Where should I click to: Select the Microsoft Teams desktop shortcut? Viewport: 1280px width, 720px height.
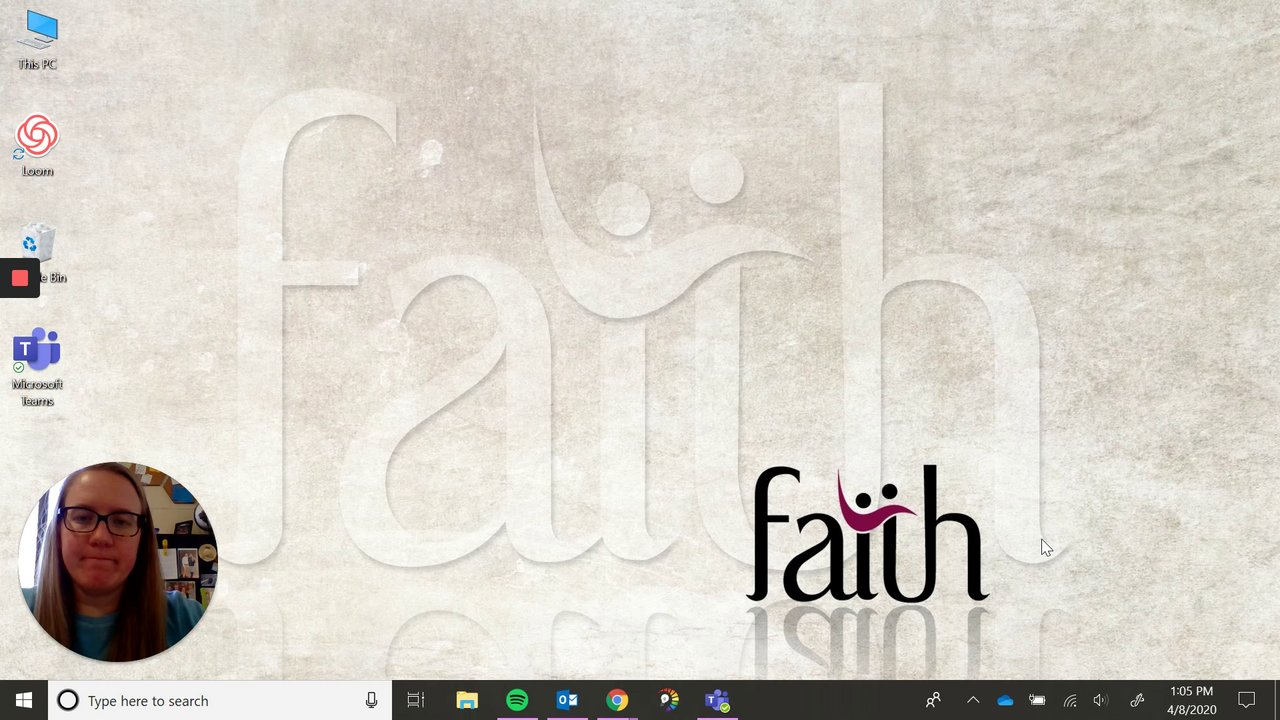pos(38,367)
